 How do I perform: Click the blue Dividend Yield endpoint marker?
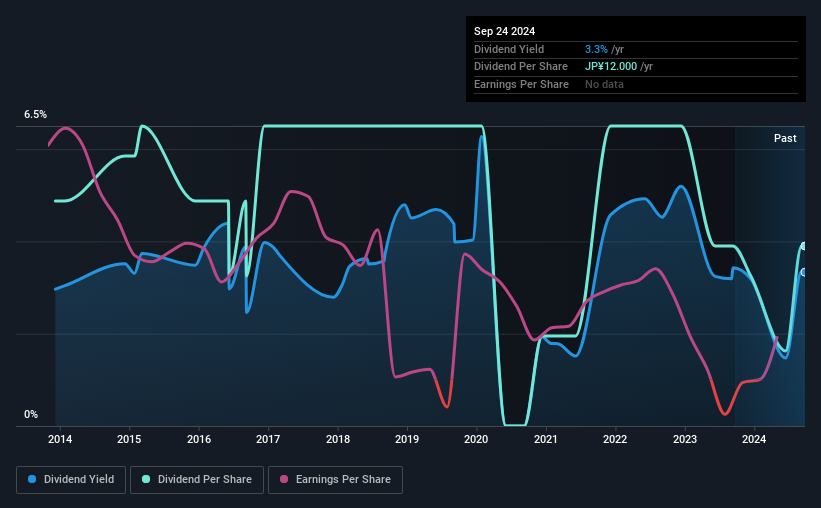tap(804, 272)
